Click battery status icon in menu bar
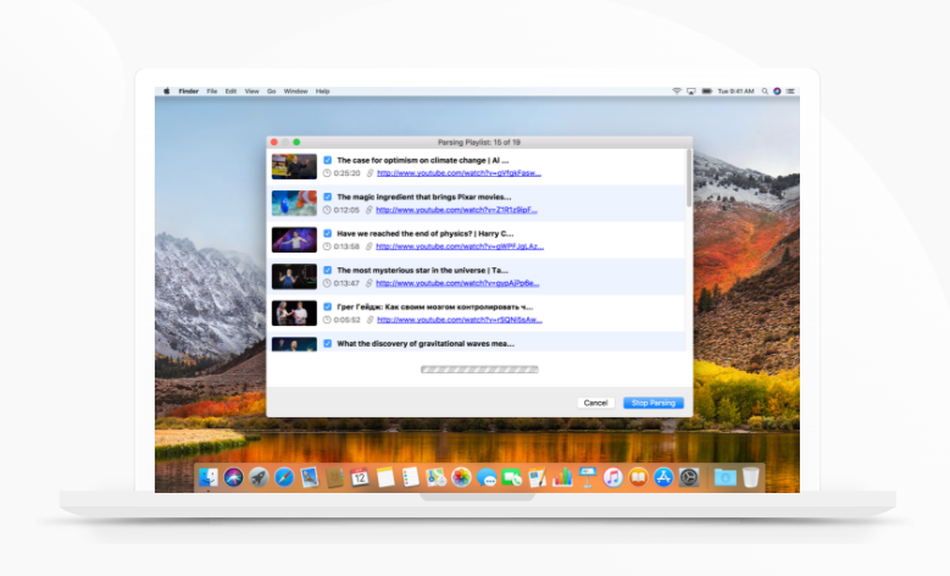Screen dimensions: 950x576 (x=707, y=91)
